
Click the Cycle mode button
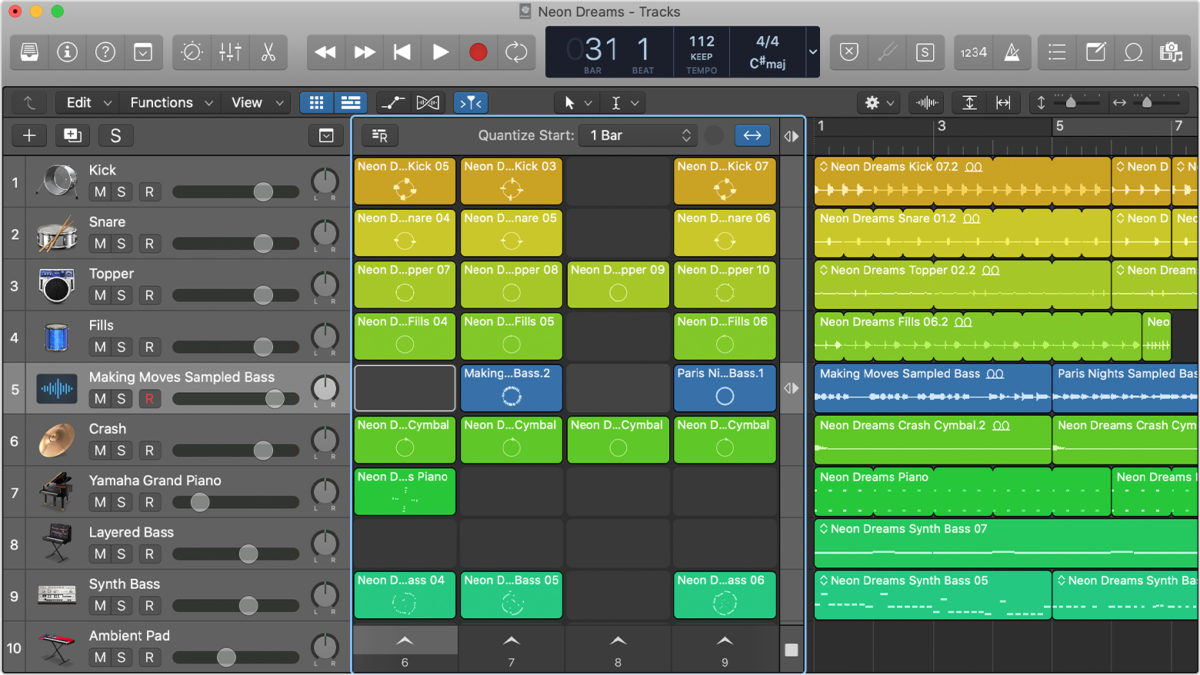tap(516, 52)
